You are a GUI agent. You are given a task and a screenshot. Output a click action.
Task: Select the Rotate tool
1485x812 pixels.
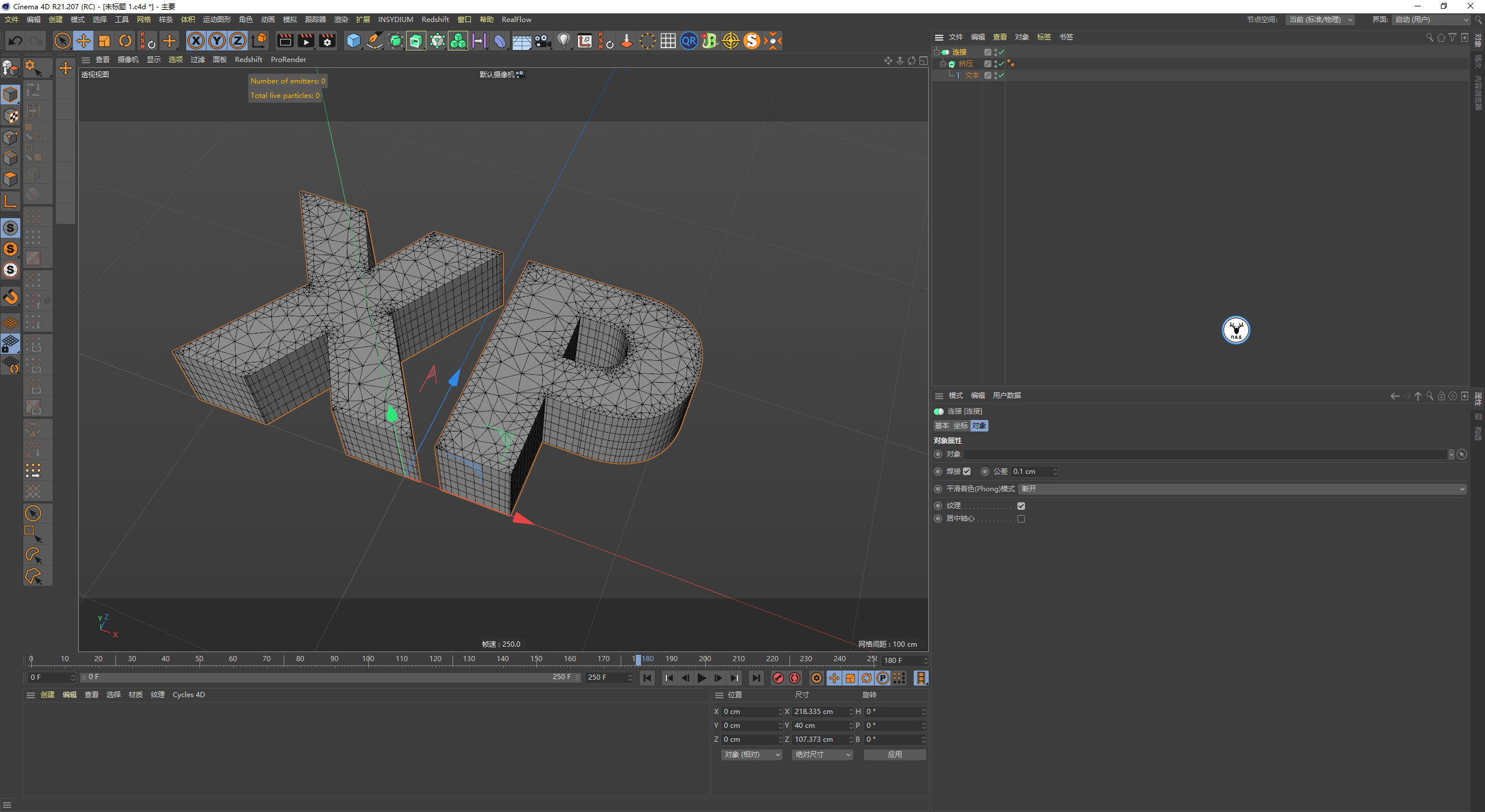(125, 41)
